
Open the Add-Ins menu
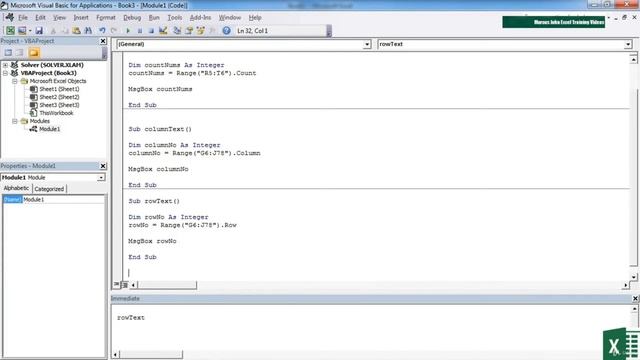point(200,18)
